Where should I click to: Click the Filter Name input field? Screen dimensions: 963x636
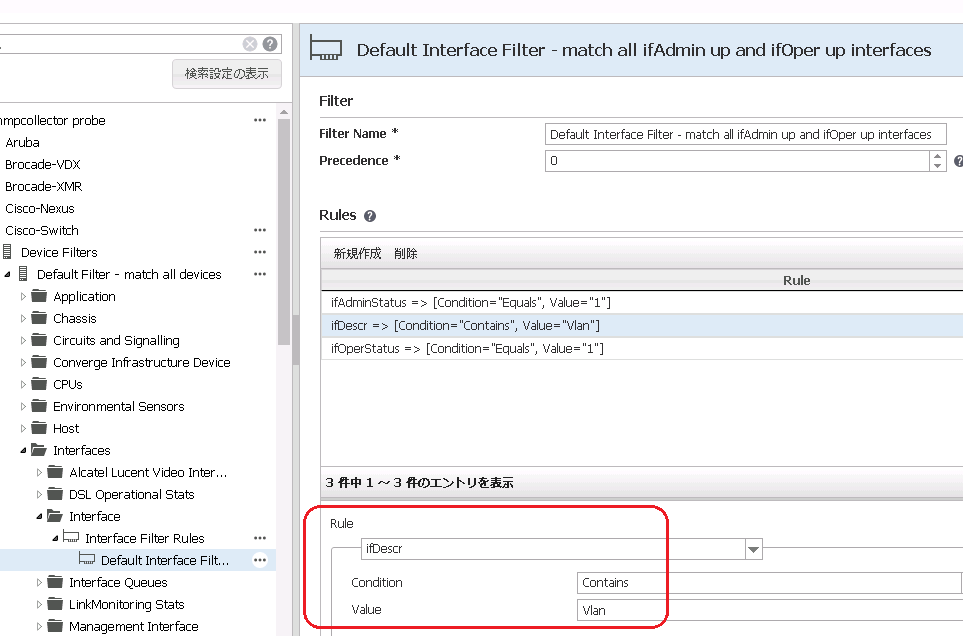point(745,134)
